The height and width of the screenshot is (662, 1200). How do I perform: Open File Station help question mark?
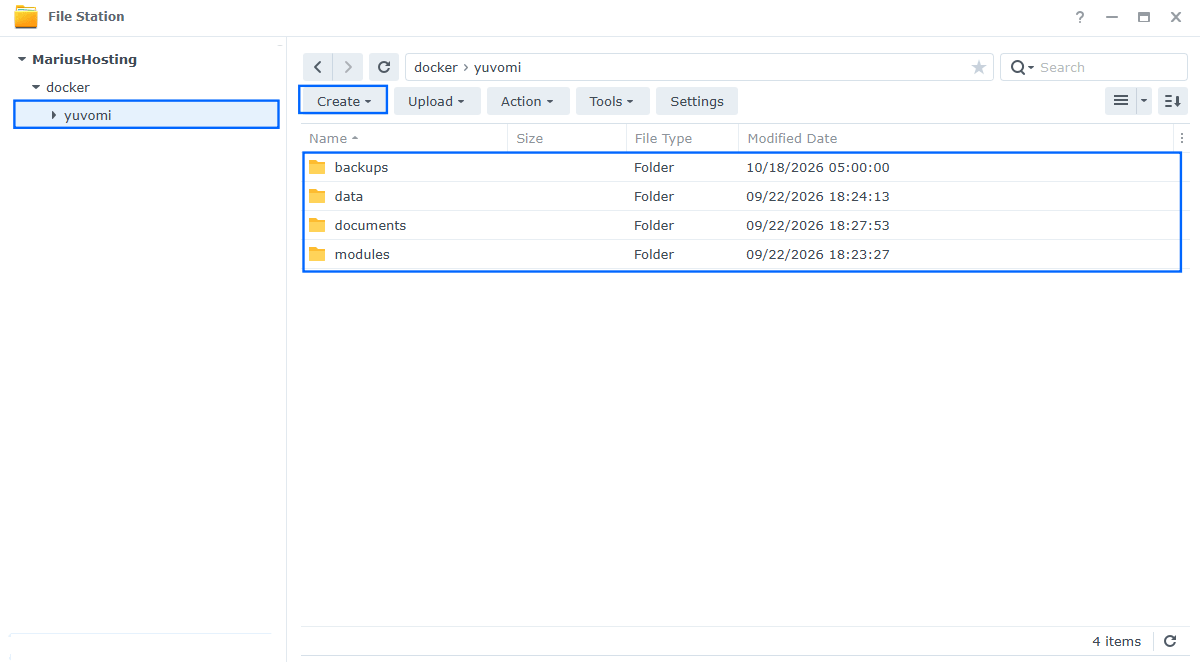click(1079, 17)
